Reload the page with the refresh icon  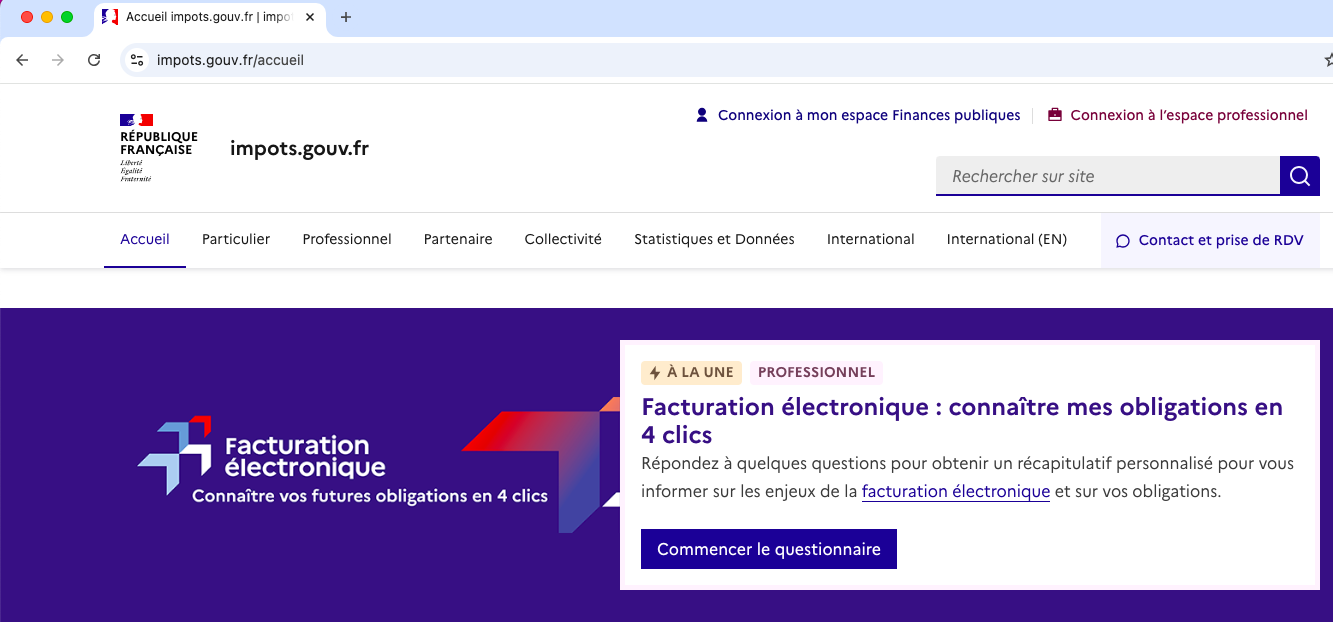point(94,60)
